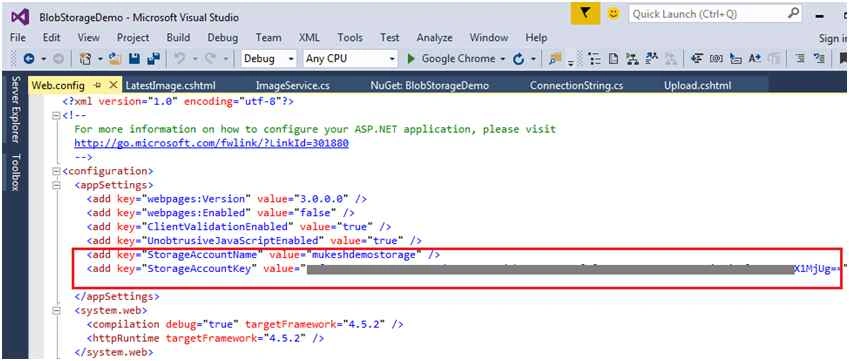849x361 pixels.
Task: Open the Build menu
Action: (x=178, y=37)
